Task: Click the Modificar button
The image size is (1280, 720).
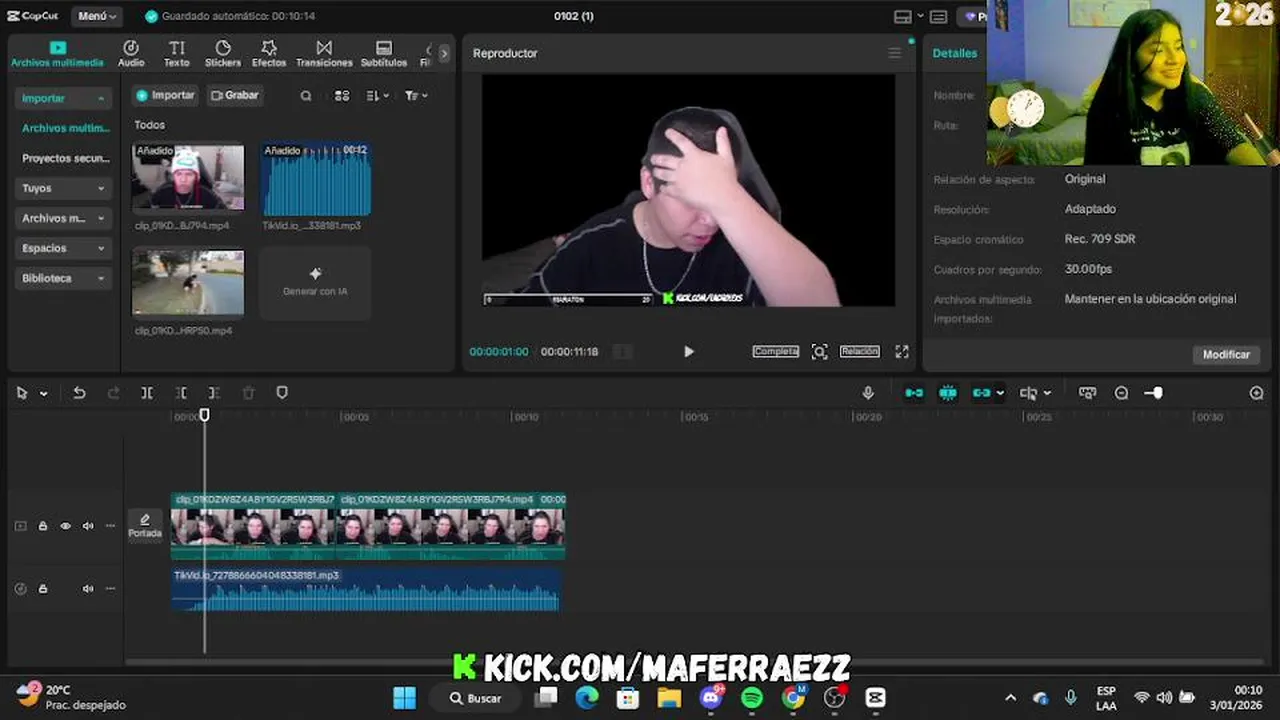Action: coord(1226,355)
